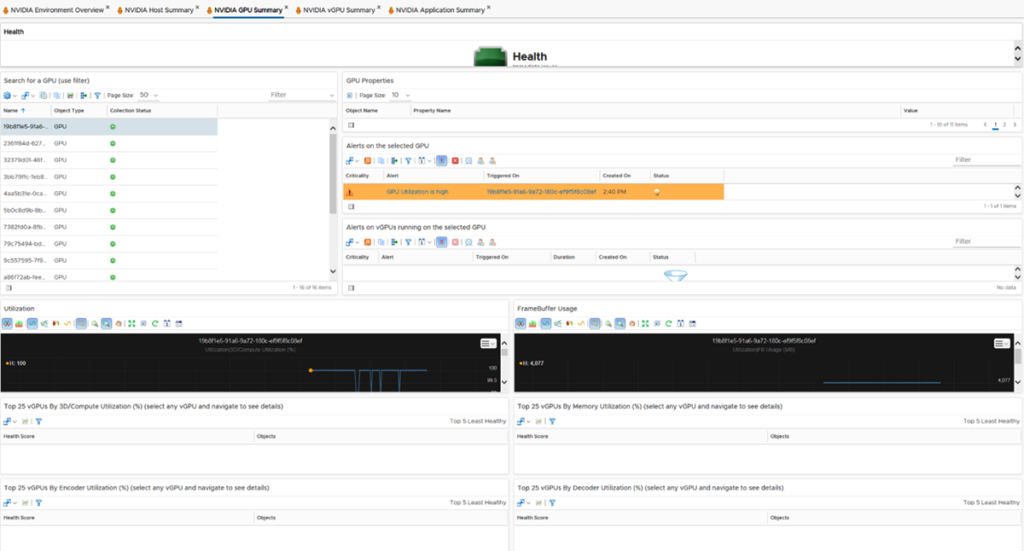Click the suspend alert clock icon in selected GPU alerts
Screen dimensions: 1024x551
(x=468, y=161)
